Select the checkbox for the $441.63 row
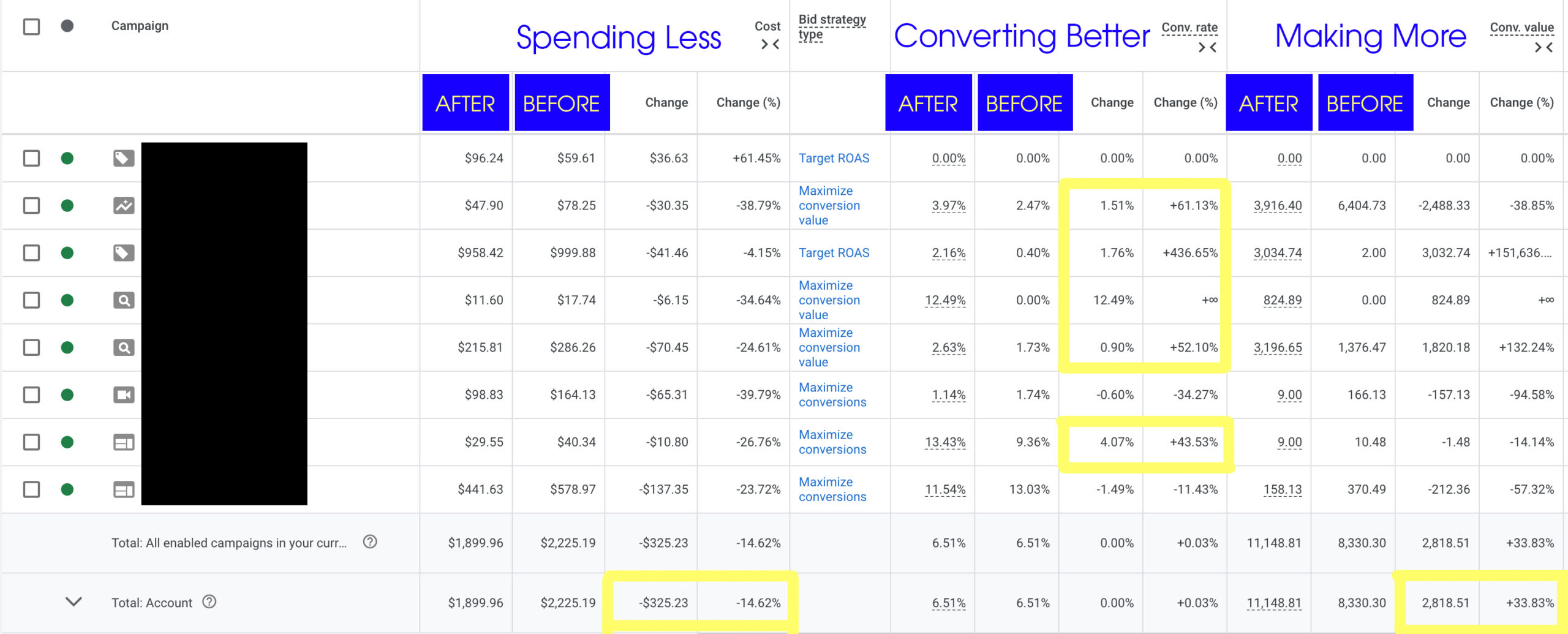1568x634 pixels. [x=31, y=489]
